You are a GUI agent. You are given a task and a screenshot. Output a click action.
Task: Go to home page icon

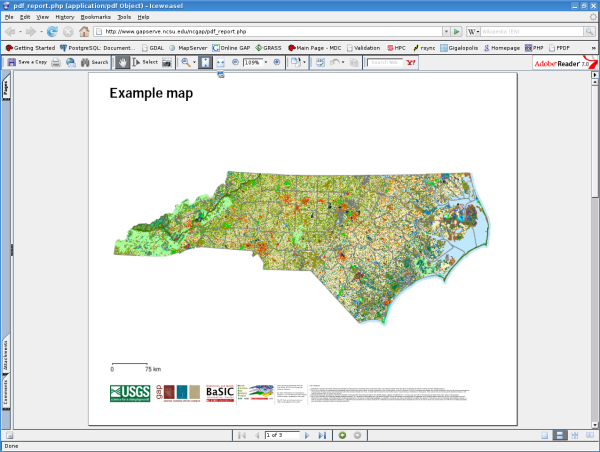click(84, 31)
